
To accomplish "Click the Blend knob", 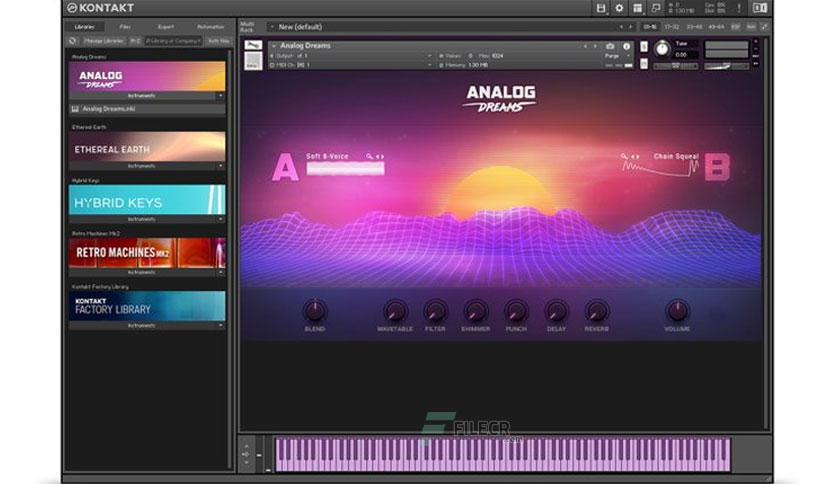I will [x=315, y=311].
